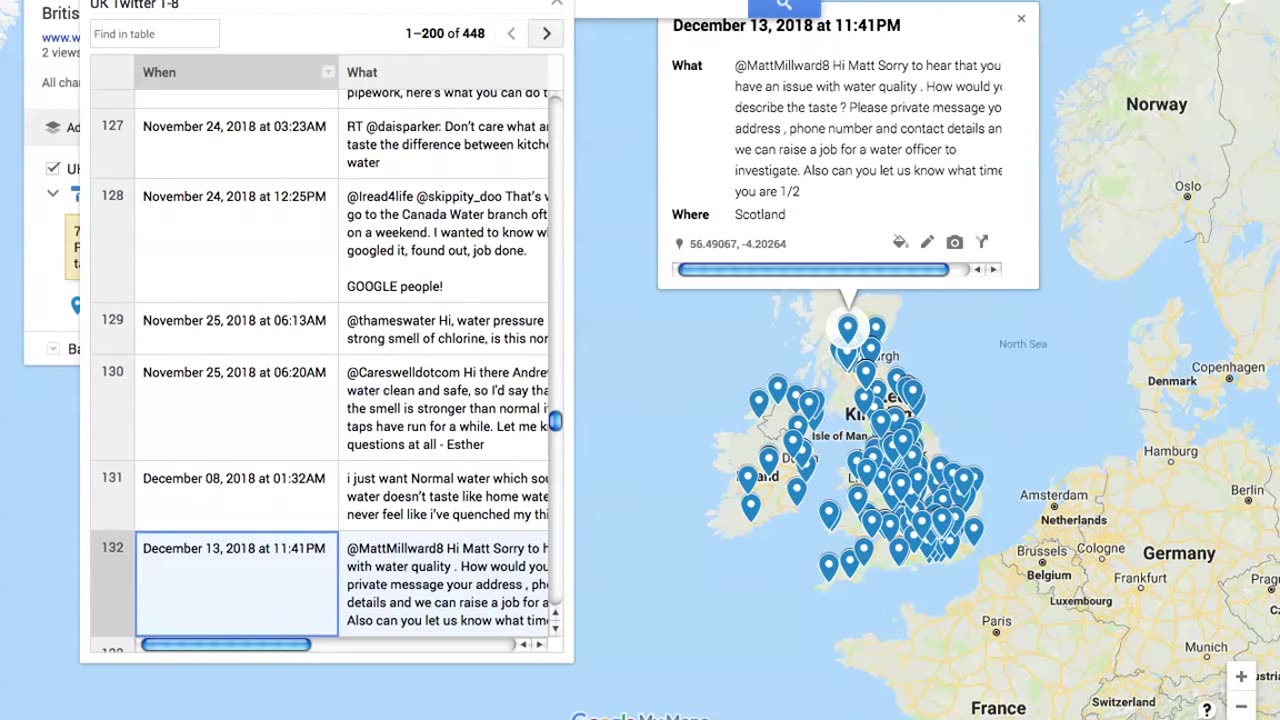Viewport: 1280px width, 720px height.
Task: Click cell December 13, 2018 at 11:41PM
Action: click(236, 583)
